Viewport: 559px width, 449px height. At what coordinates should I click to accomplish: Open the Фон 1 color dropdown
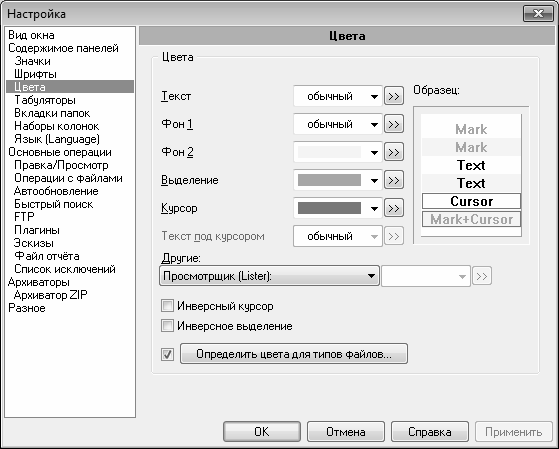[338, 124]
